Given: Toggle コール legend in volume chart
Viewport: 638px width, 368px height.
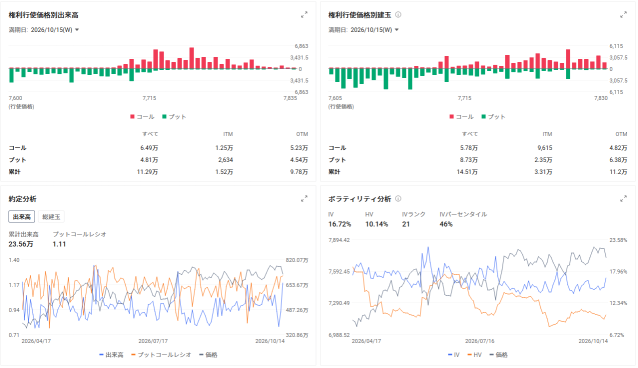Looking at the screenshot, I should [142, 117].
